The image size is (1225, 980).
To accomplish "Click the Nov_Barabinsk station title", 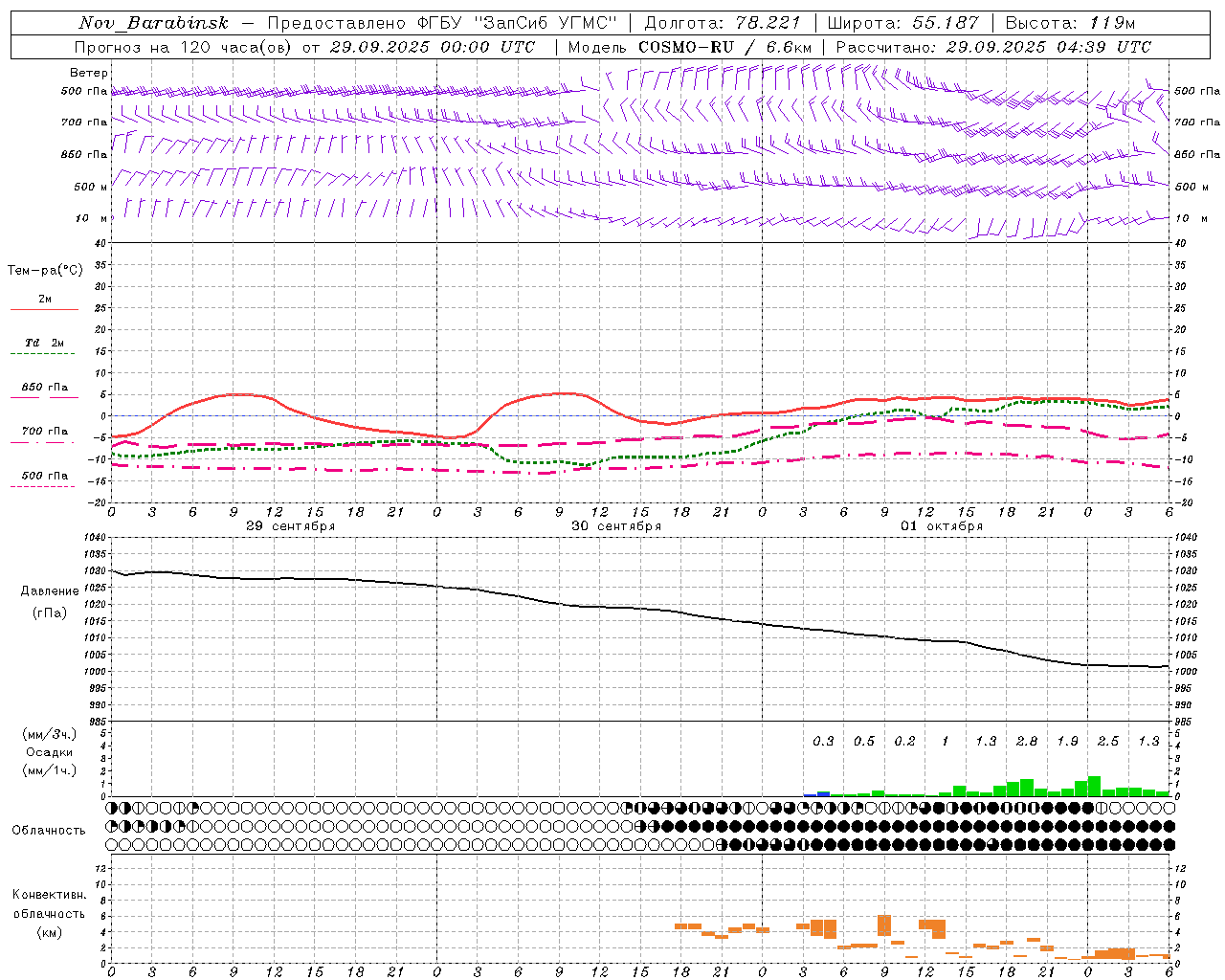I will tap(154, 23).
